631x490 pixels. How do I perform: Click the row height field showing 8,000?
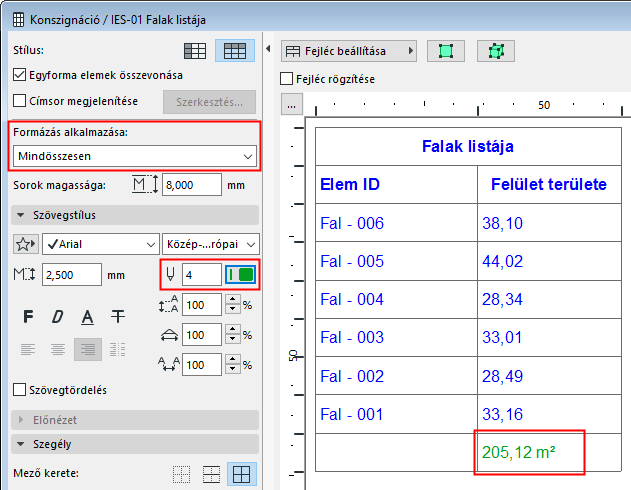tap(192, 185)
